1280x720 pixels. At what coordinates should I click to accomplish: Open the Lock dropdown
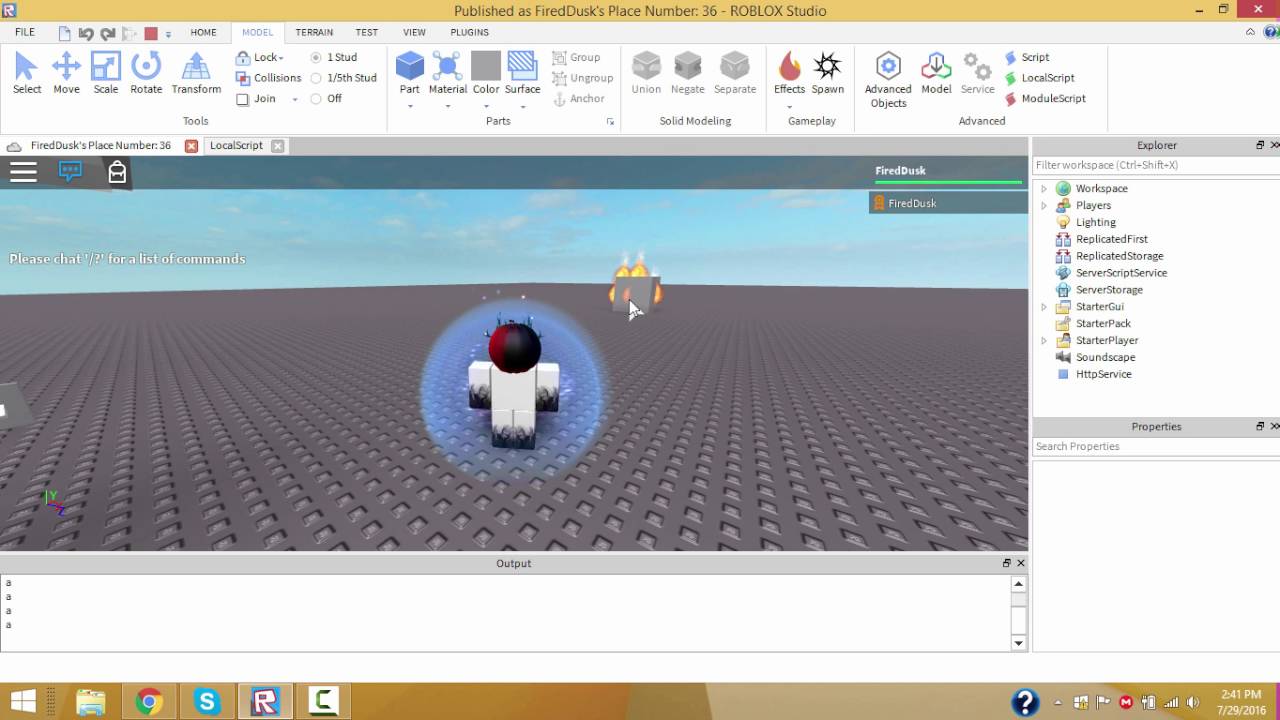260,57
